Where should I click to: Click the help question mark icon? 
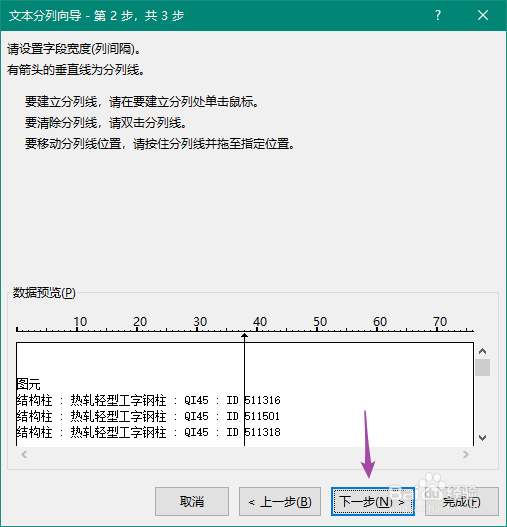437,15
